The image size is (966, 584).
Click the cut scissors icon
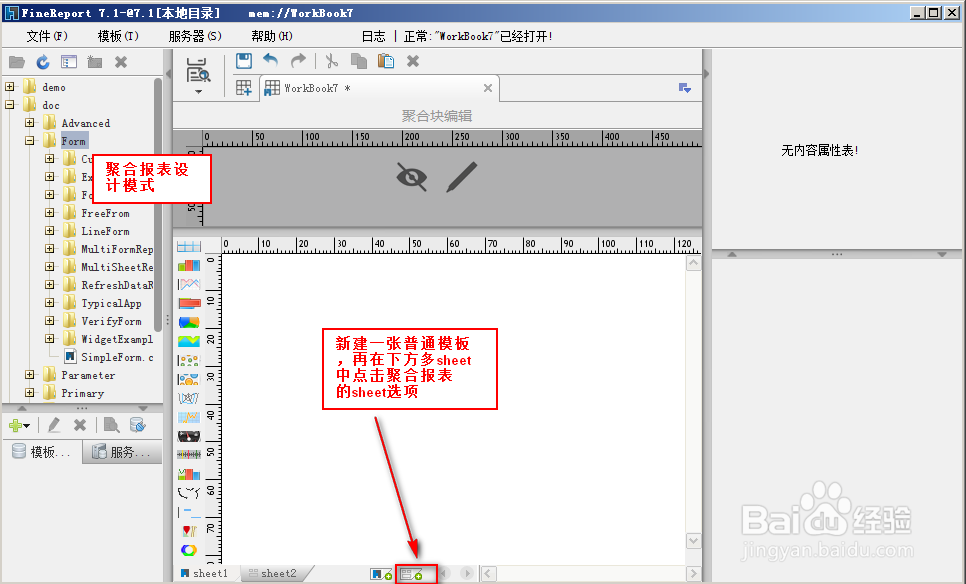click(x=331, y=60)
